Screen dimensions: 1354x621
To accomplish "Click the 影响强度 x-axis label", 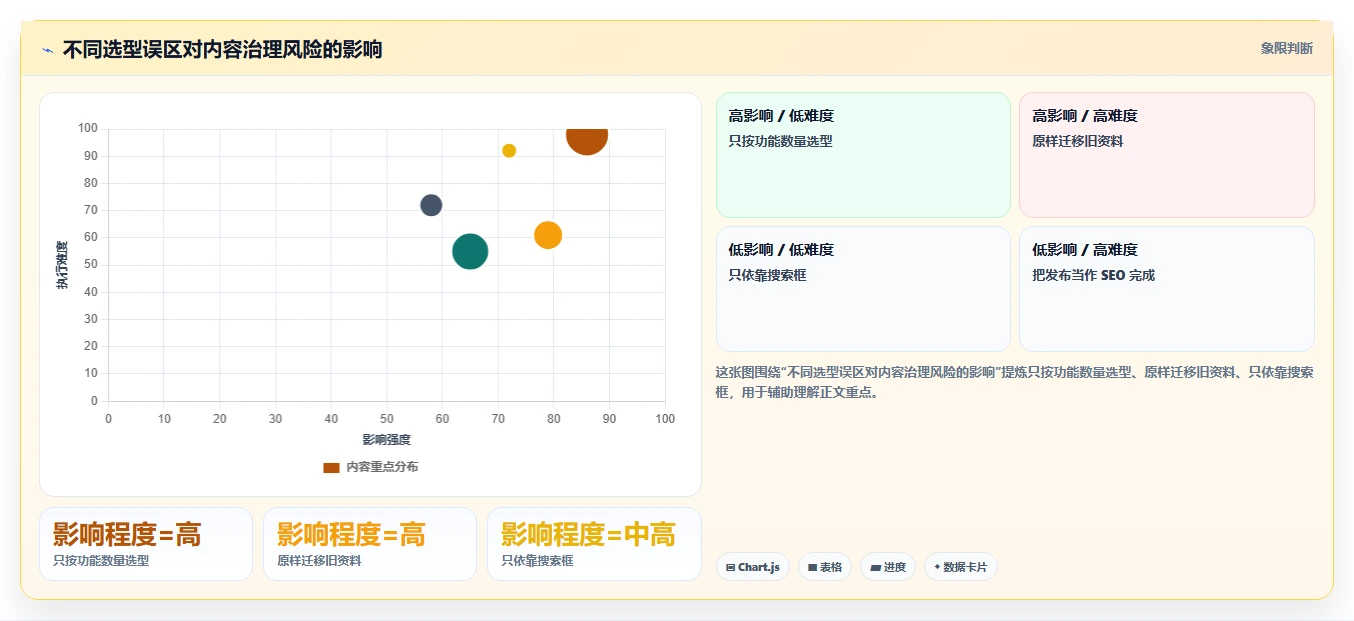I will point(387,439).
